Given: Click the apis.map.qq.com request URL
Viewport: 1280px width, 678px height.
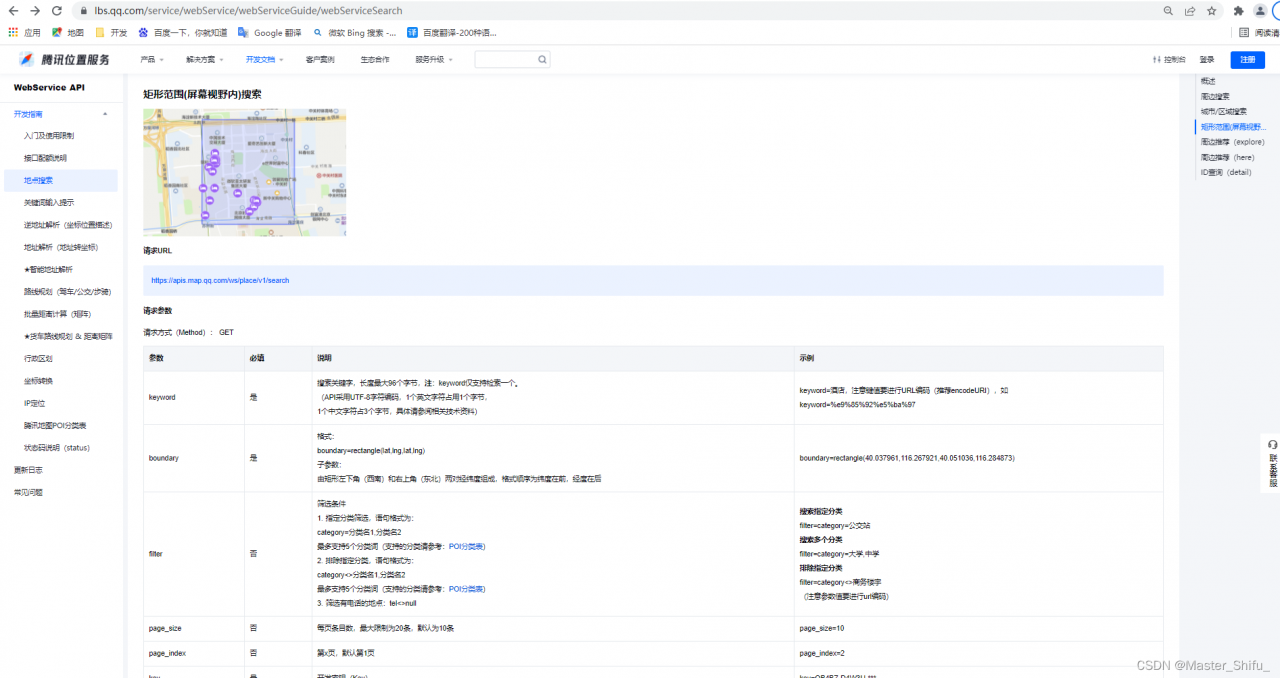Looking at the screenshot, I should coord(220,280).
